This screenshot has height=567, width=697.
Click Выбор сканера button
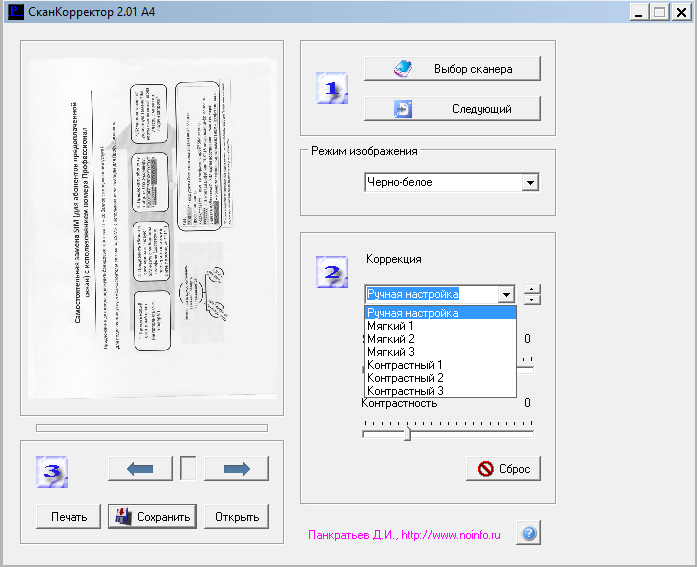[452, 69]
